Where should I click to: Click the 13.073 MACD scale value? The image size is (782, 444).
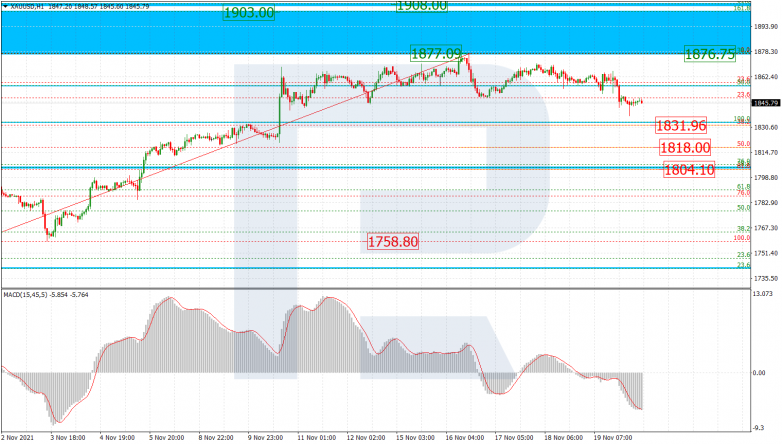coord(763,294)
